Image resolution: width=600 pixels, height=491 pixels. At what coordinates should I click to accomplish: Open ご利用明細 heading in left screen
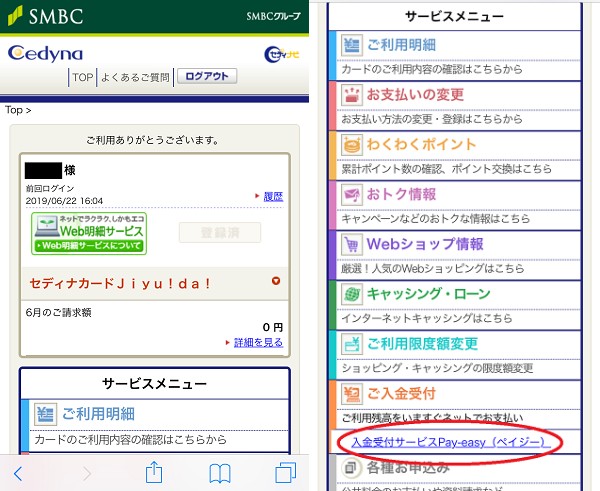(x=98, y=414)
